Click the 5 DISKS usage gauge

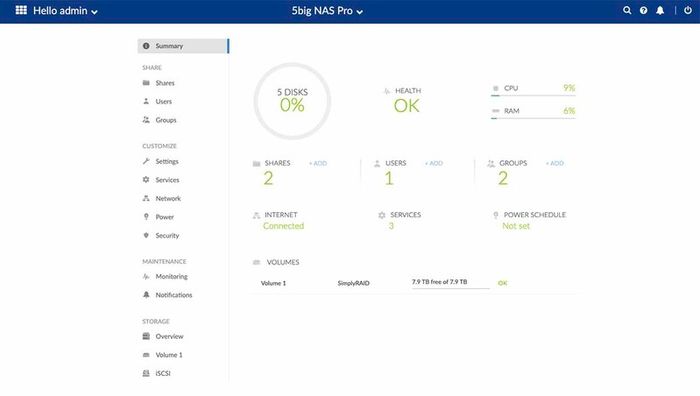point(292,101)
